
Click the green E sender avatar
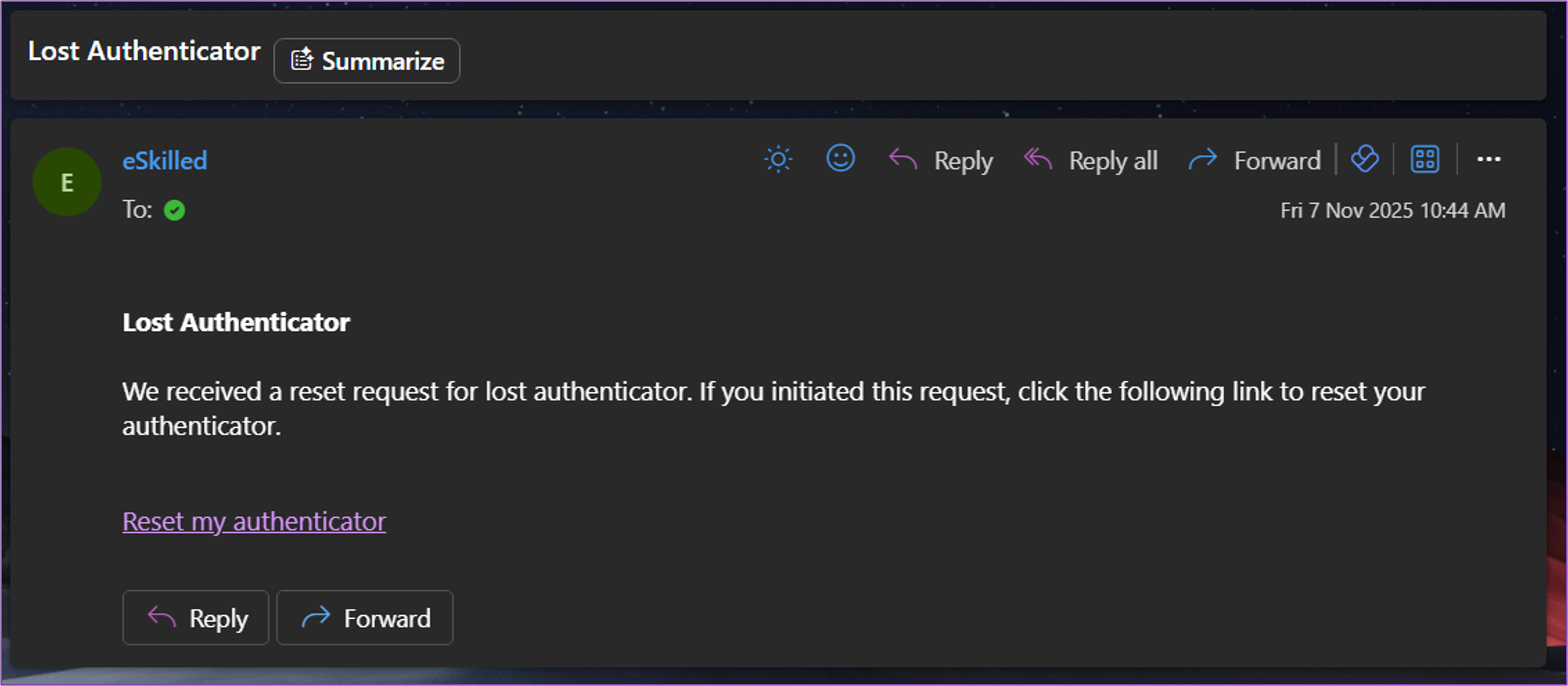pos(67,182)
